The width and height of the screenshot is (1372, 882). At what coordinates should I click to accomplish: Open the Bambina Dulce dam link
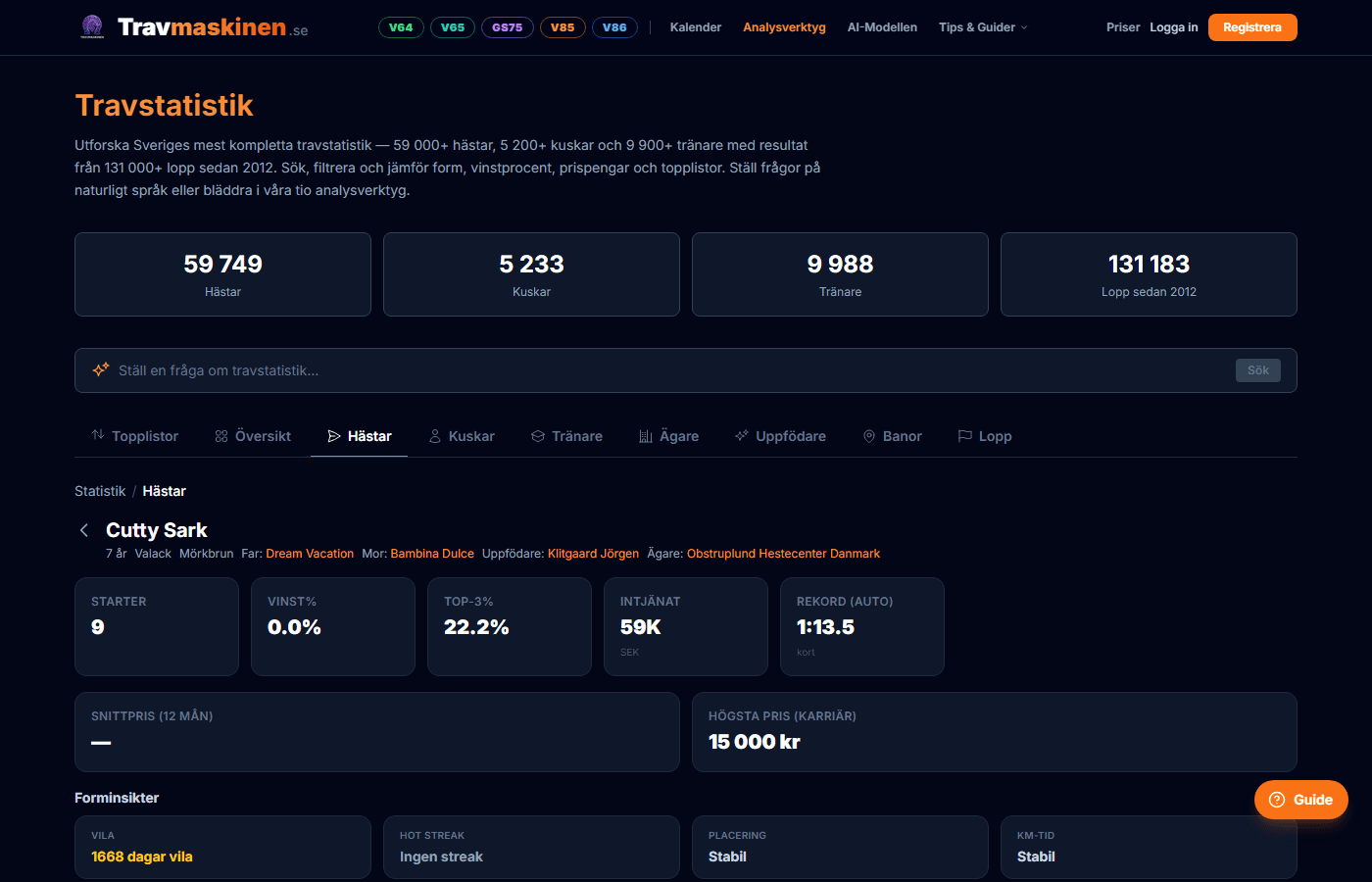tap(432, 554)
